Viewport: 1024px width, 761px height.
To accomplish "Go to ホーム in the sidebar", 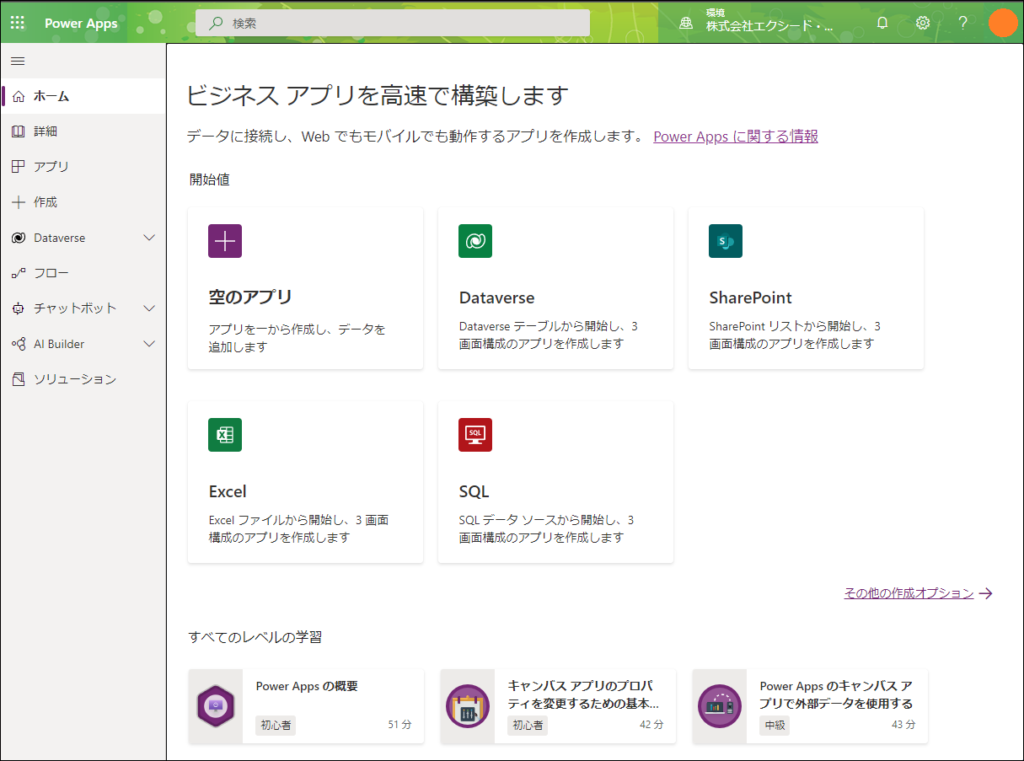I will (83, 96).
